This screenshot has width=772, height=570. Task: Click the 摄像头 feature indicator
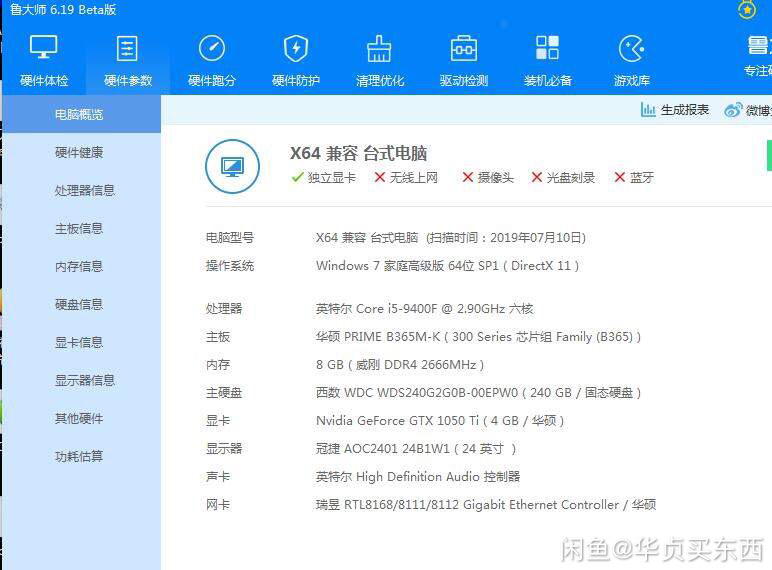pos(488,177)
